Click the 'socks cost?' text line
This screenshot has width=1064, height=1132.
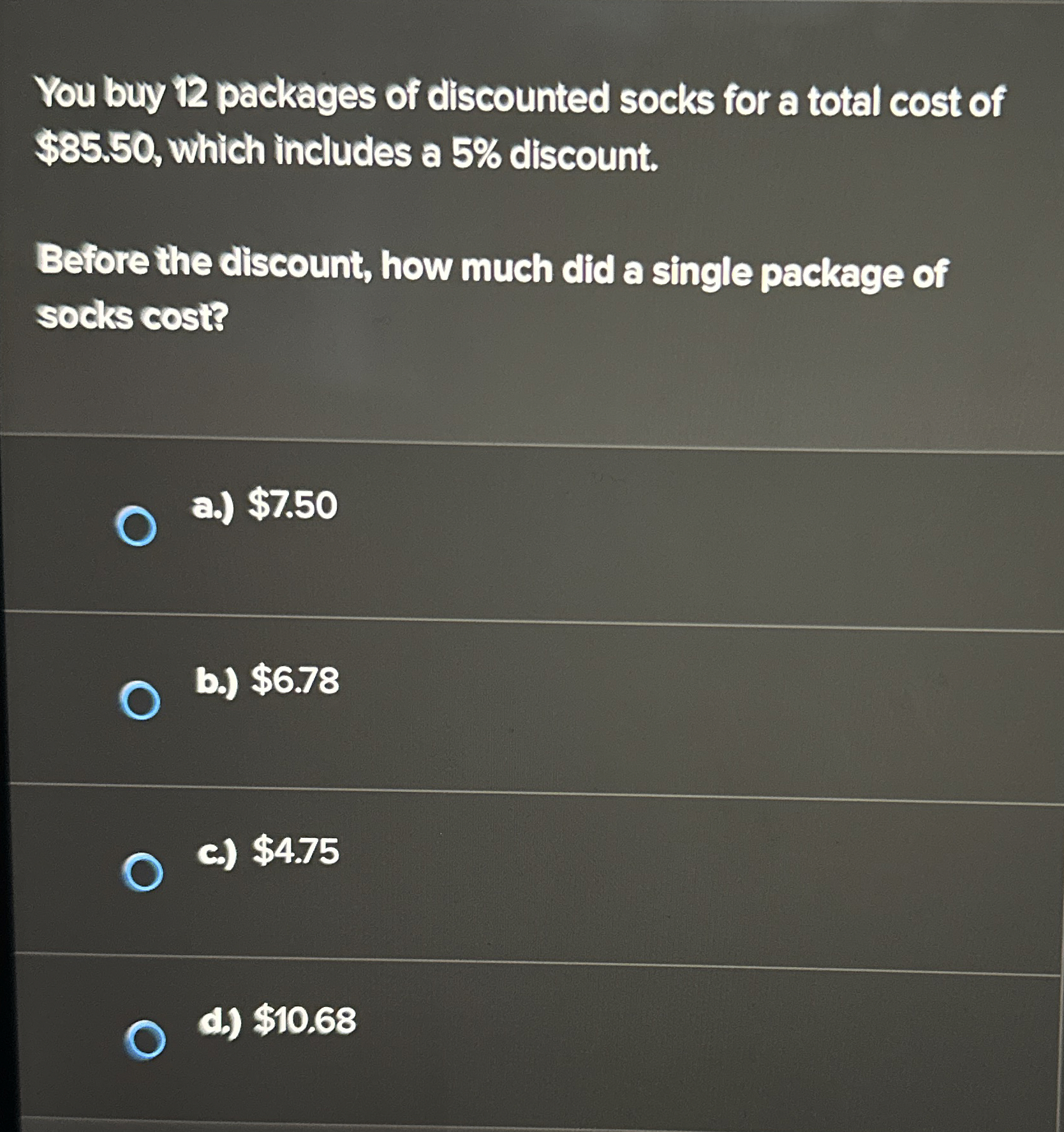tap(131, 317)
